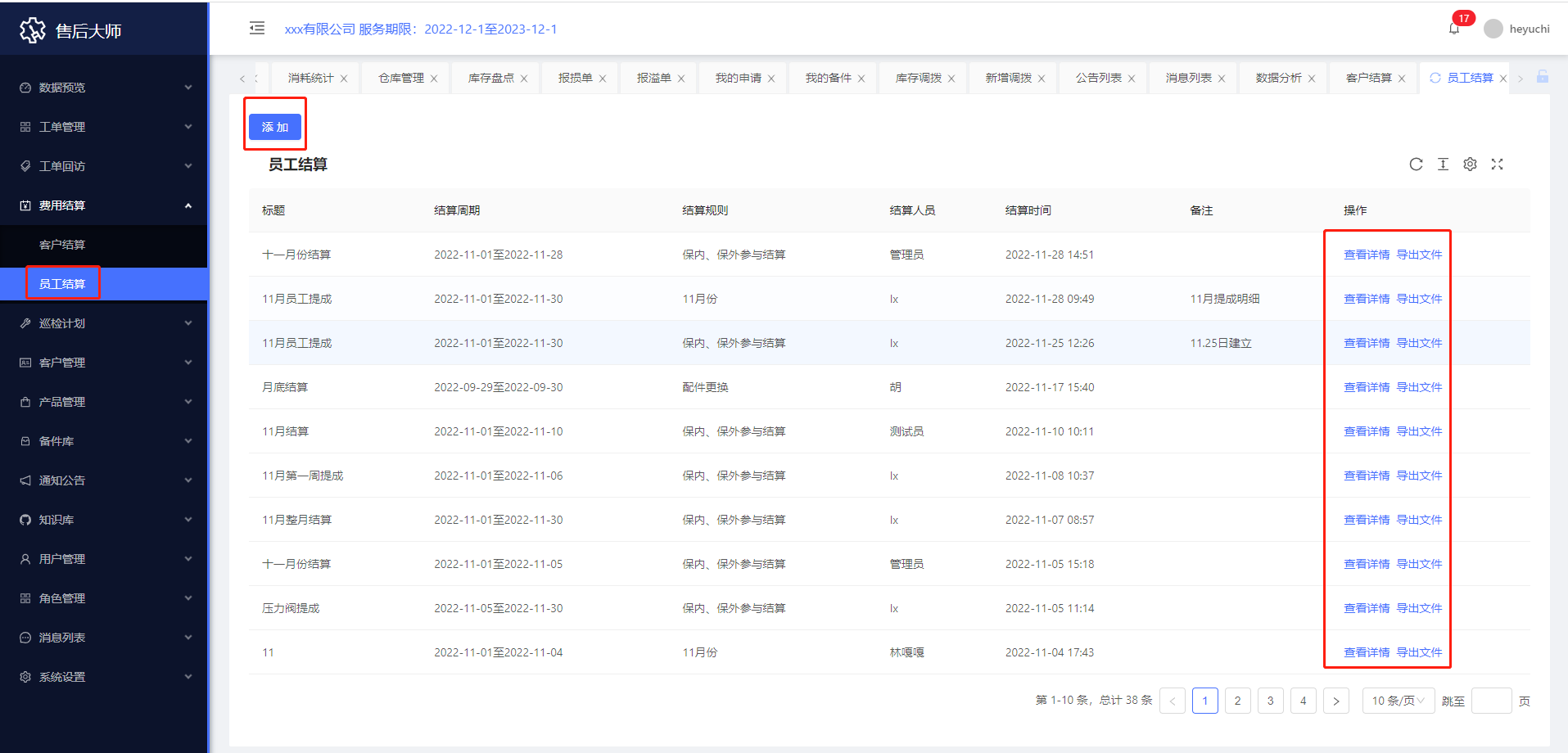This screenshot has width=1568, height=753.
Task: Select 客户结算 in the sidebar submenu
Action: (x=62, y=245)
